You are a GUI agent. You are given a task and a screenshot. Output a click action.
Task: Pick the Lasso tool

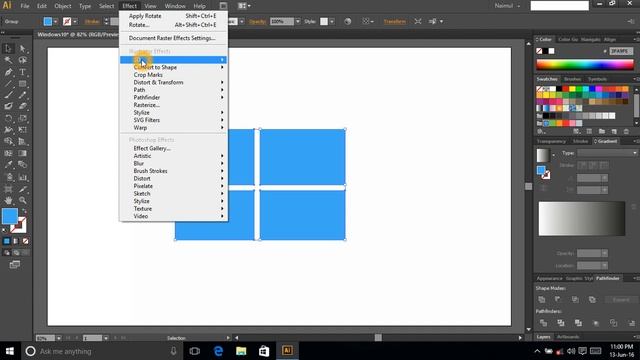pos(22,60)
